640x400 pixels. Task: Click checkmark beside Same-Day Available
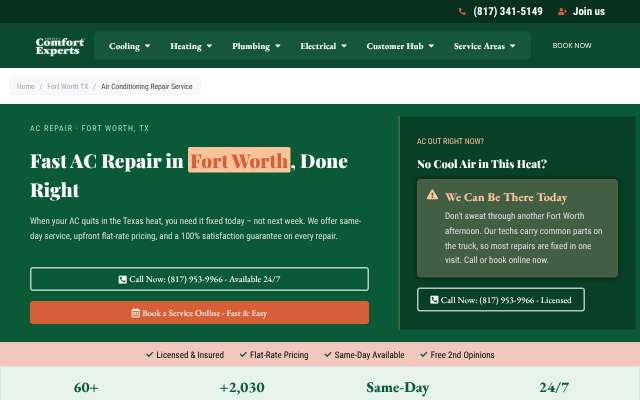click(328, 354)
